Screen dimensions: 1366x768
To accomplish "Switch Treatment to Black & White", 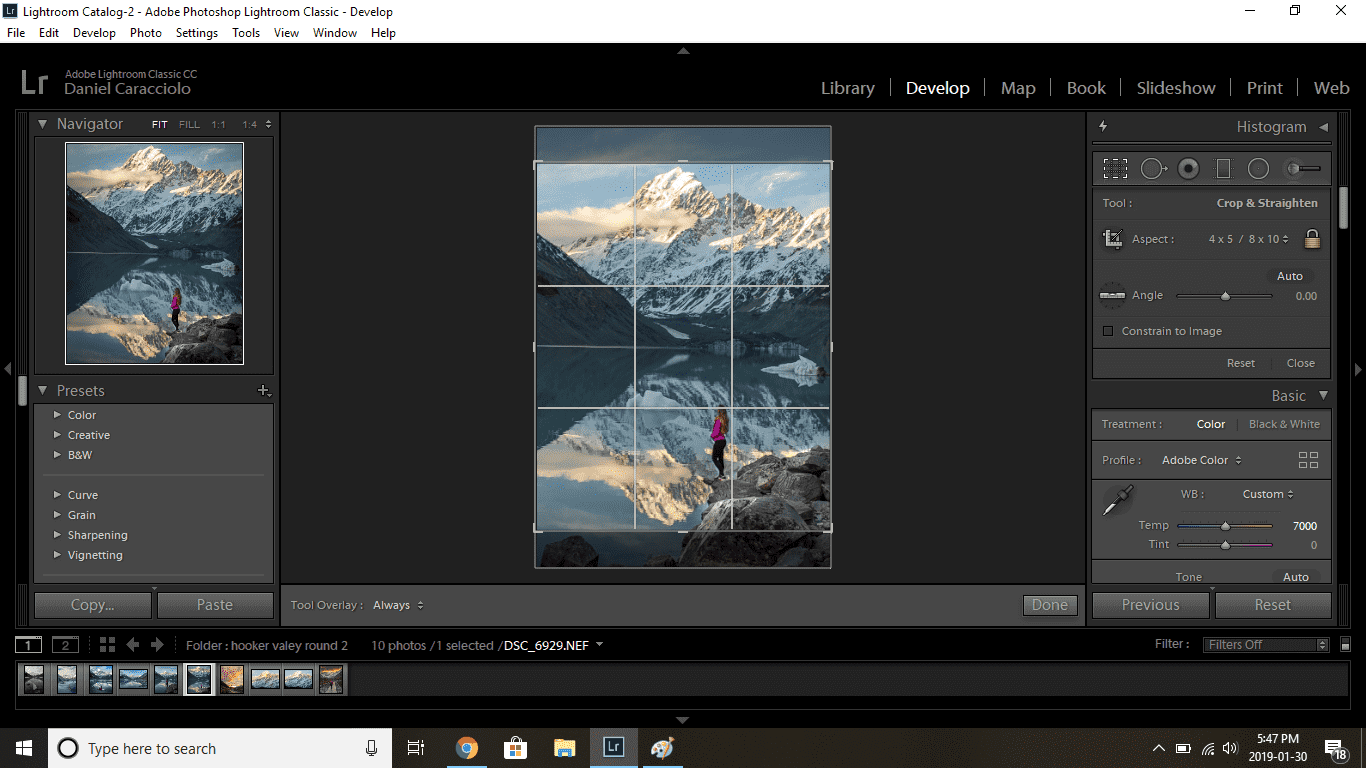I will click(x=1284, y=423).
